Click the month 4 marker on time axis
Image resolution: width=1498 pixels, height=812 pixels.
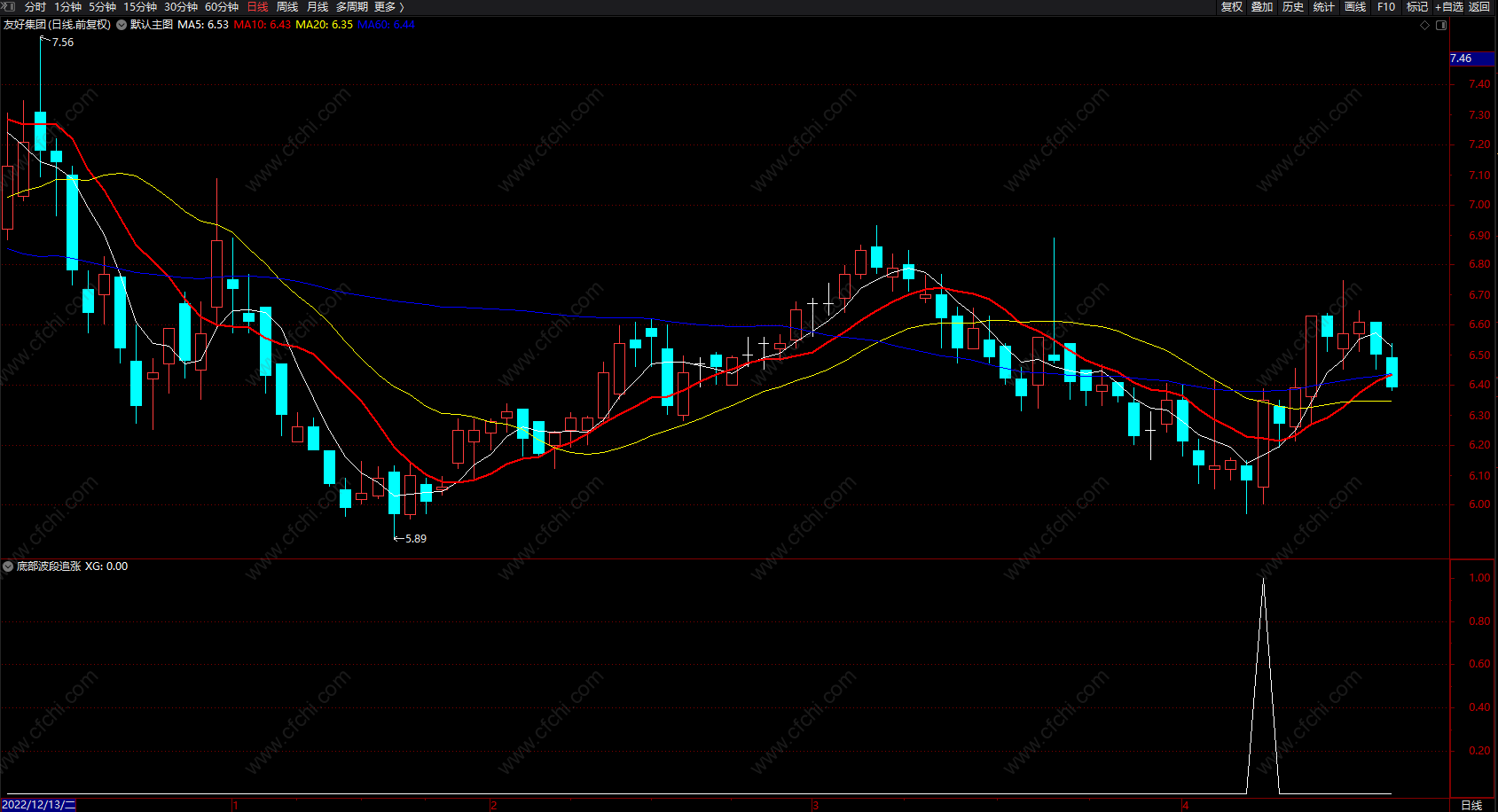pyautogui.click(x=1185, y=806)
